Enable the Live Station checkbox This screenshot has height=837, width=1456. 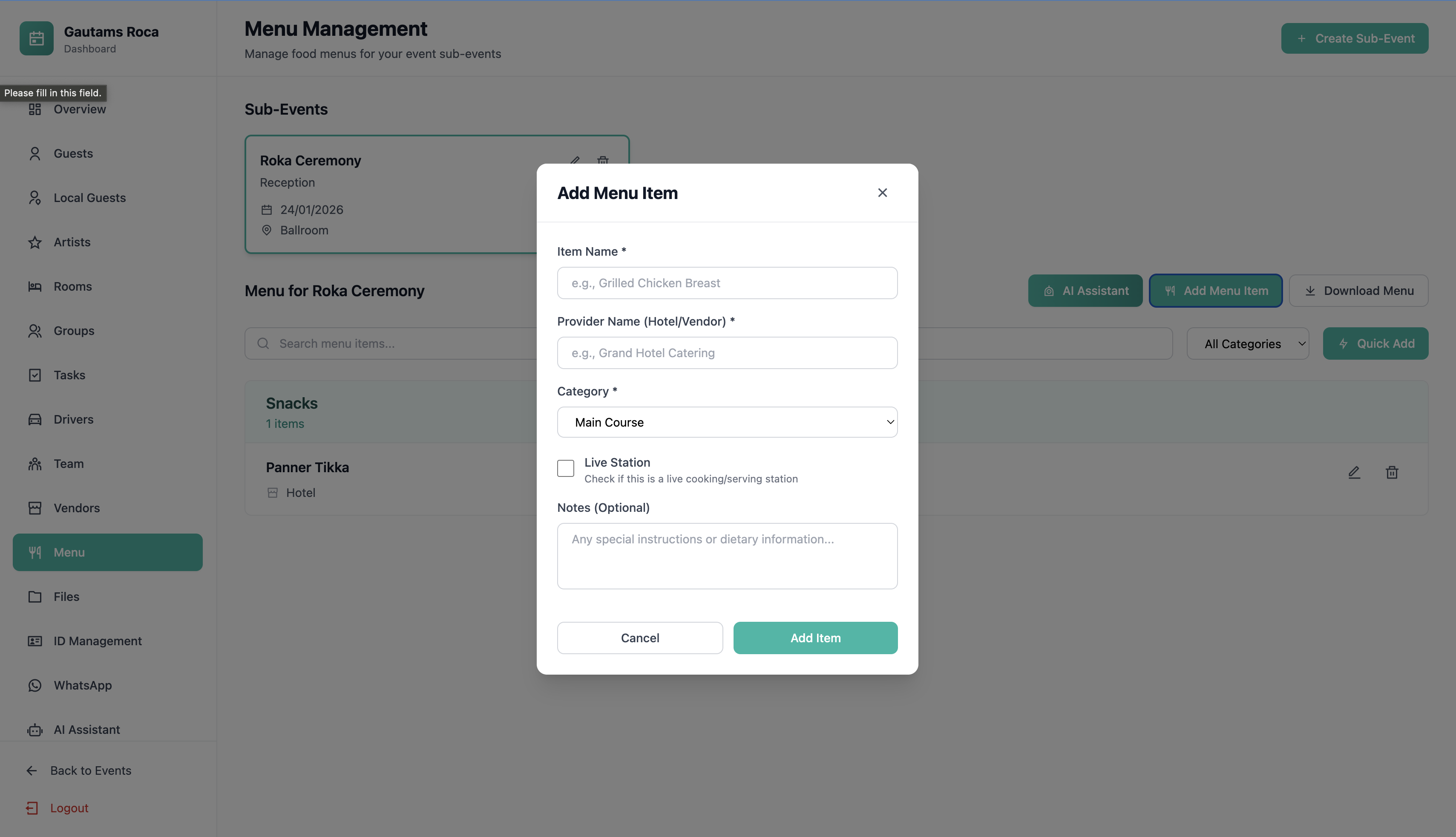(565, 468)
